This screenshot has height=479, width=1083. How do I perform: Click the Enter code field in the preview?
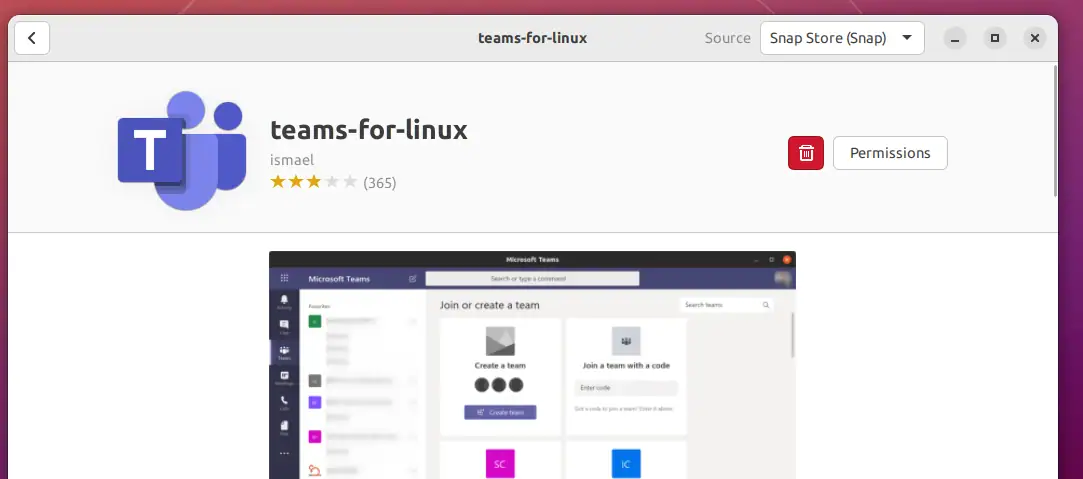pos(625,388)
